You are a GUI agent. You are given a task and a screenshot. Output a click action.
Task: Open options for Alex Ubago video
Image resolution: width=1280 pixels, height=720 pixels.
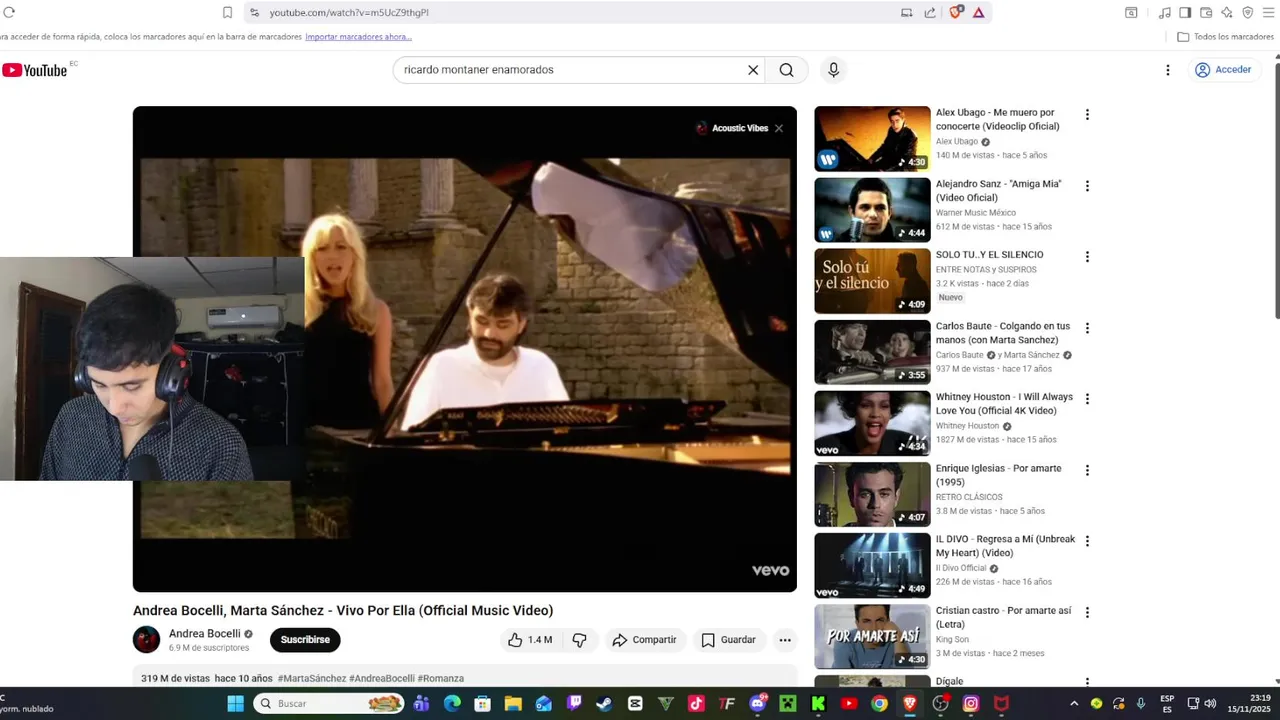(x=1087, y=115)
